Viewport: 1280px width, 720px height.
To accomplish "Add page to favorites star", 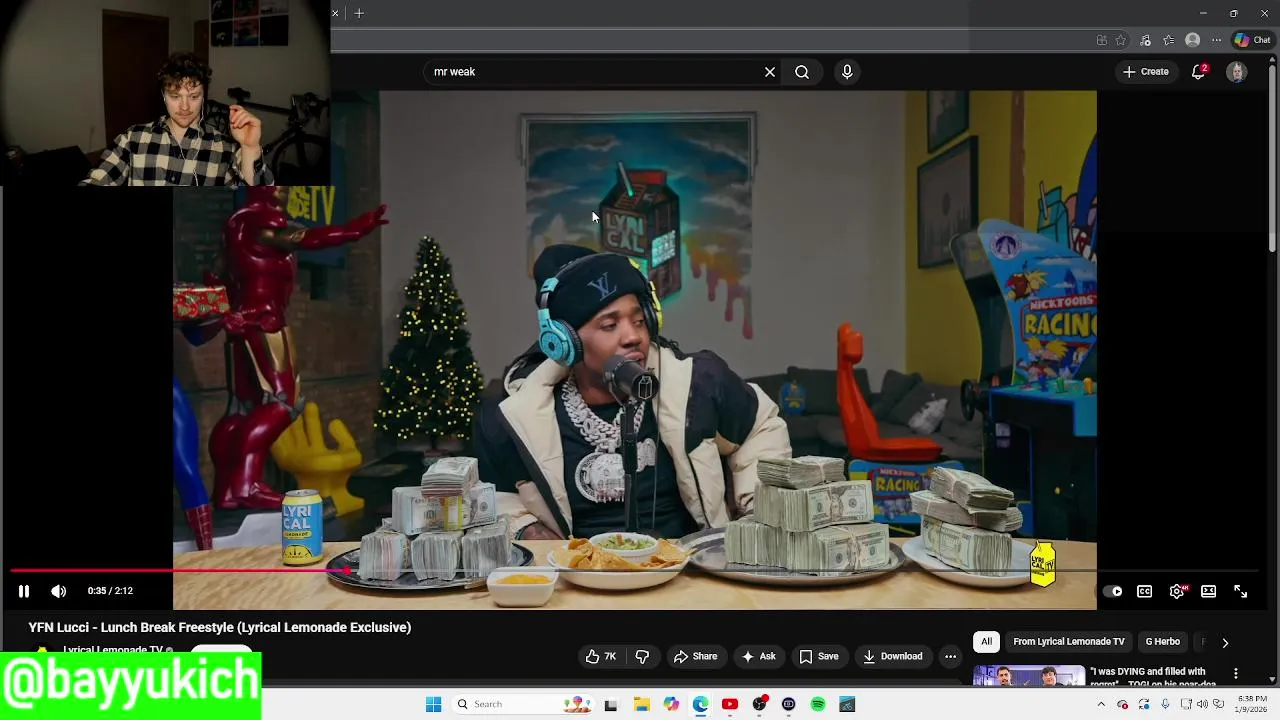I will 1121,40.
